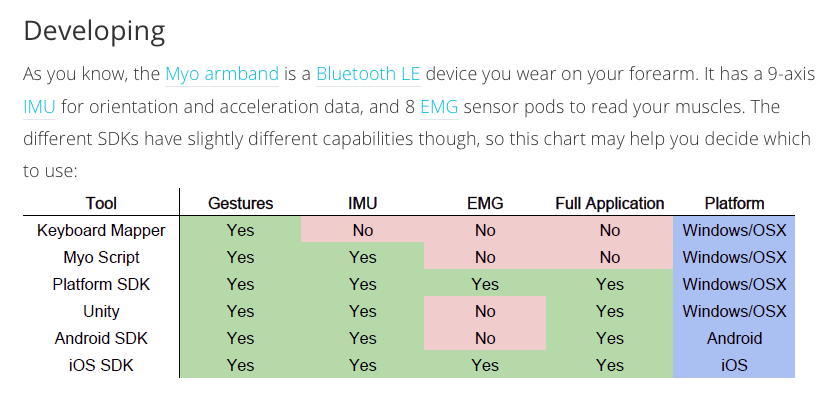Click iOS SDK's Full Application 'Yes' cell
831x401 pixels.
[x=610, y=365]
